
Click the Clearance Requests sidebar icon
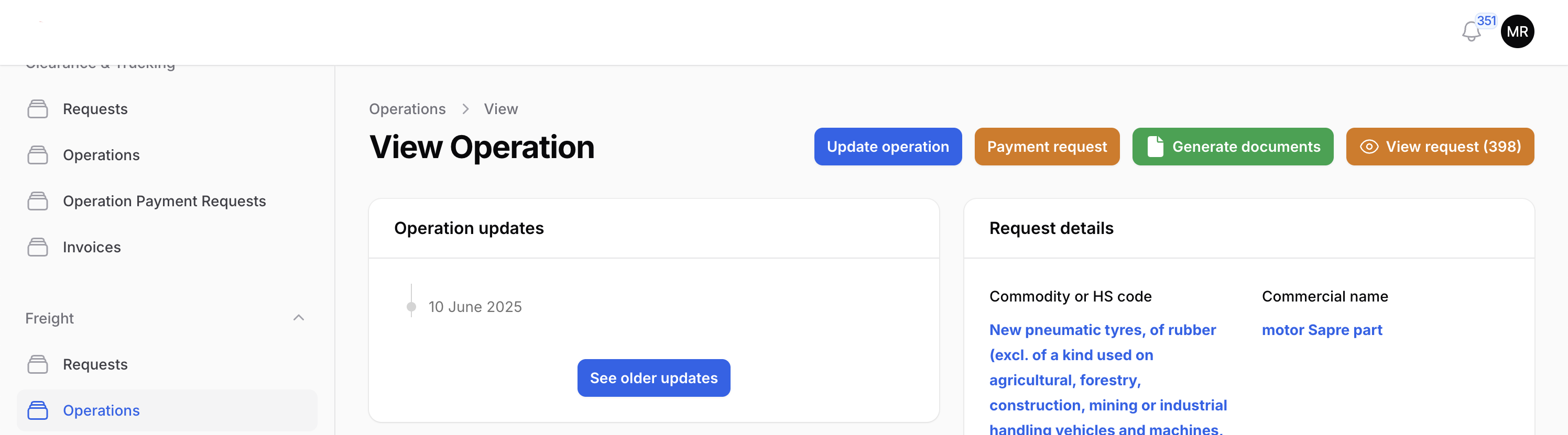[x=38, y=109]
